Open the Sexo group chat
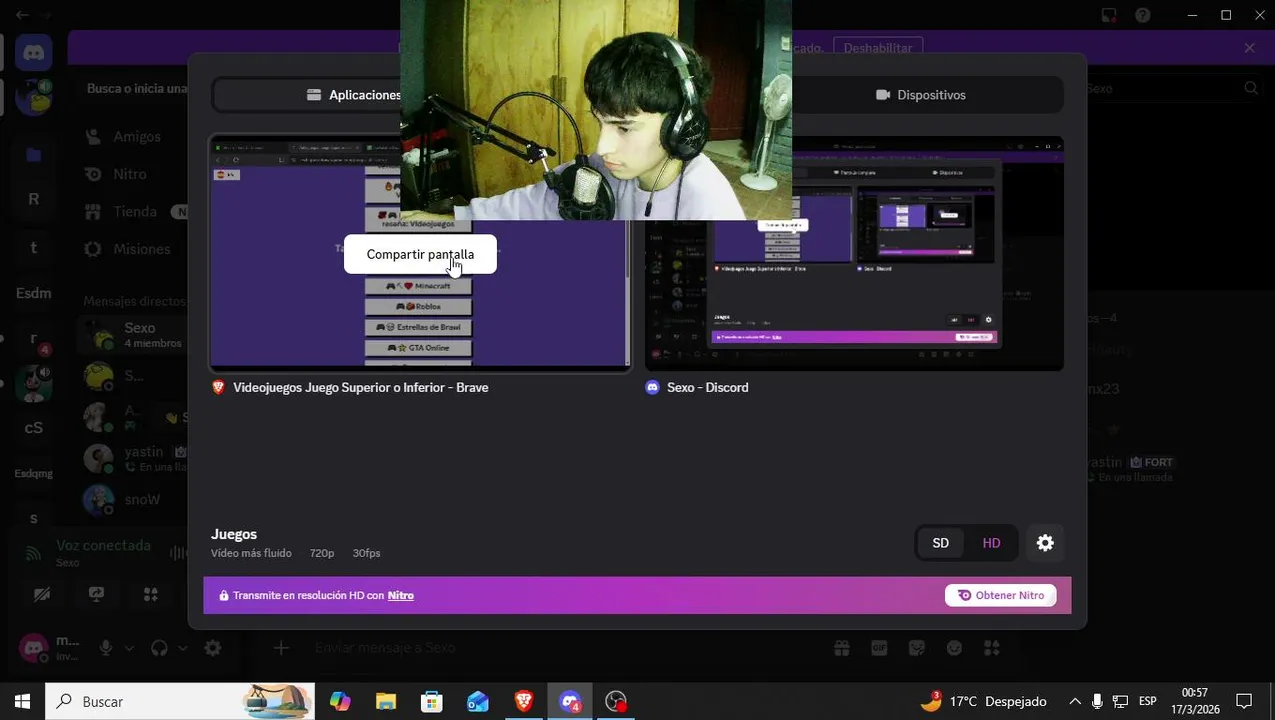Viewport: 1275px width, 720px height. pyautogui.click(x=133, y=335)
